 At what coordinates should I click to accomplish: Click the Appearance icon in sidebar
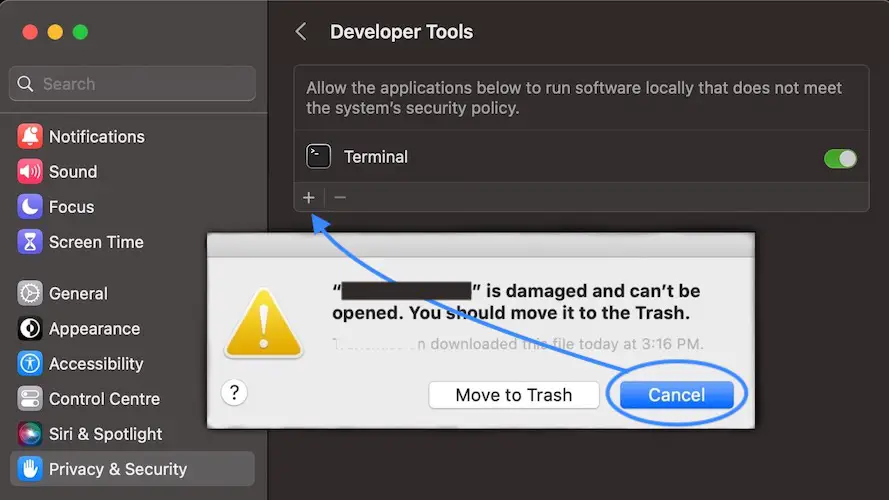pyautogui.click(x=29, y=329)
